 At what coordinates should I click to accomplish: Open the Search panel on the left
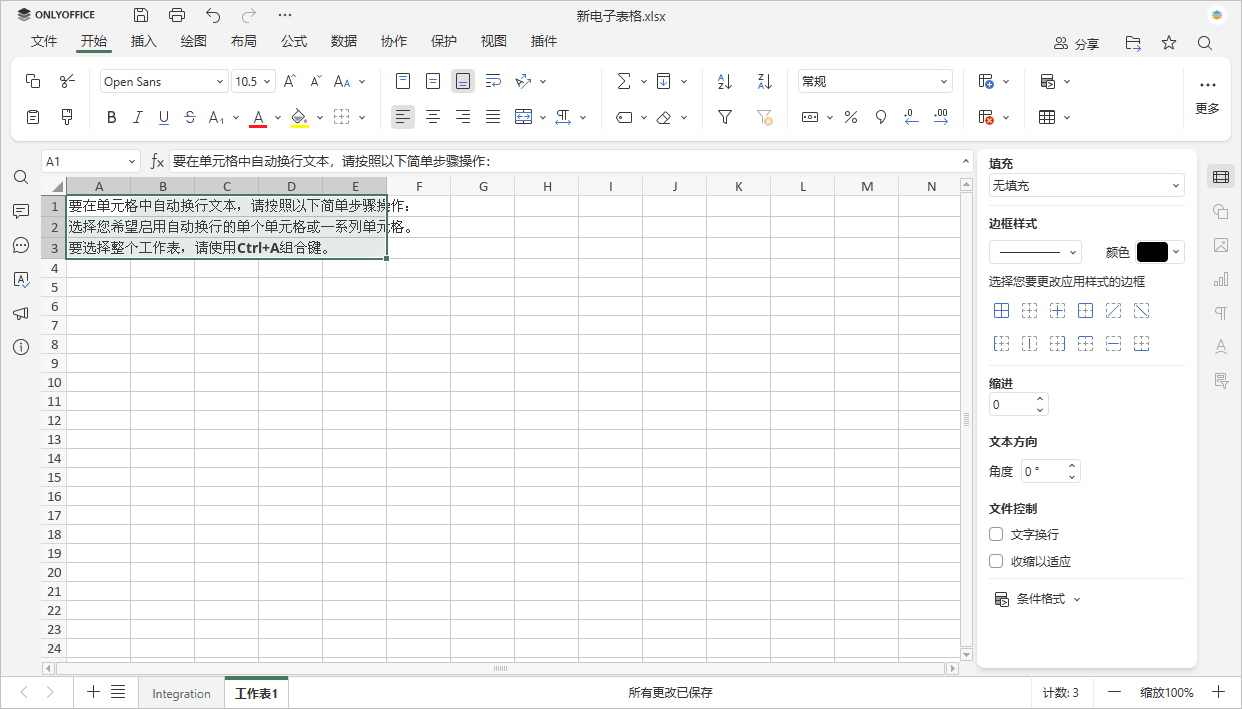(20, 177)
